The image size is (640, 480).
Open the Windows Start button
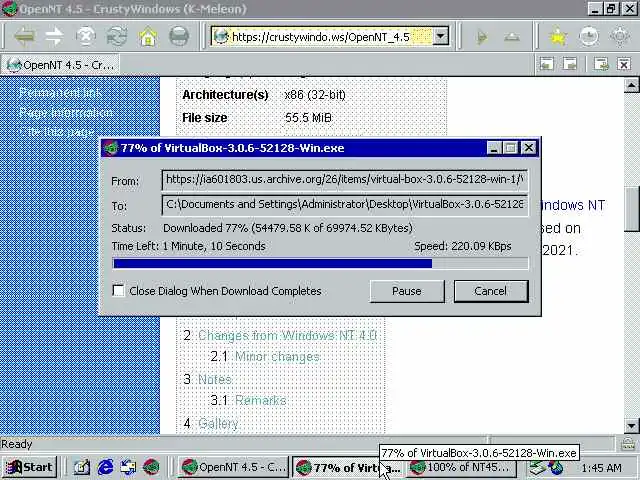click(29, 467)
